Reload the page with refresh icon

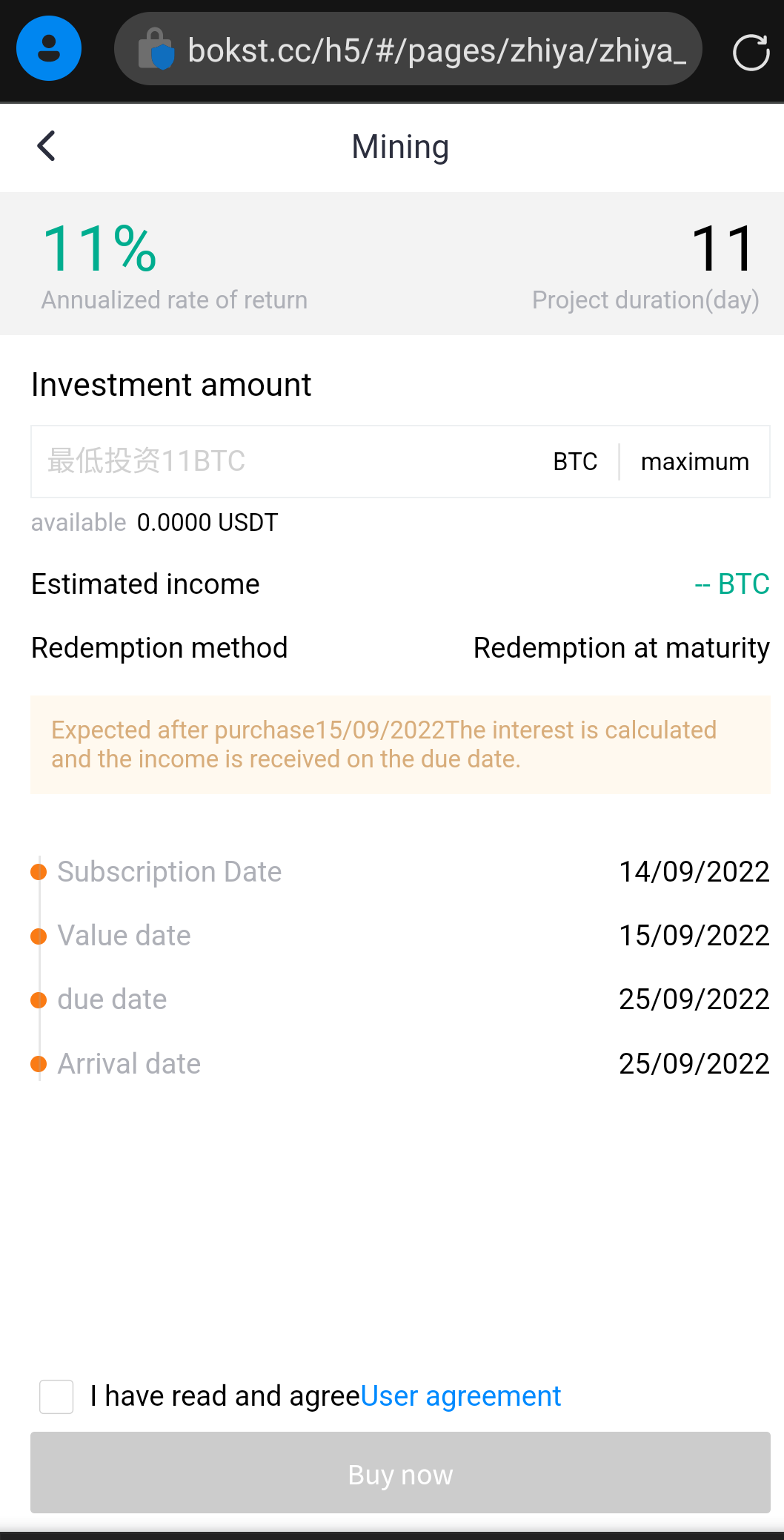(750, 52)
